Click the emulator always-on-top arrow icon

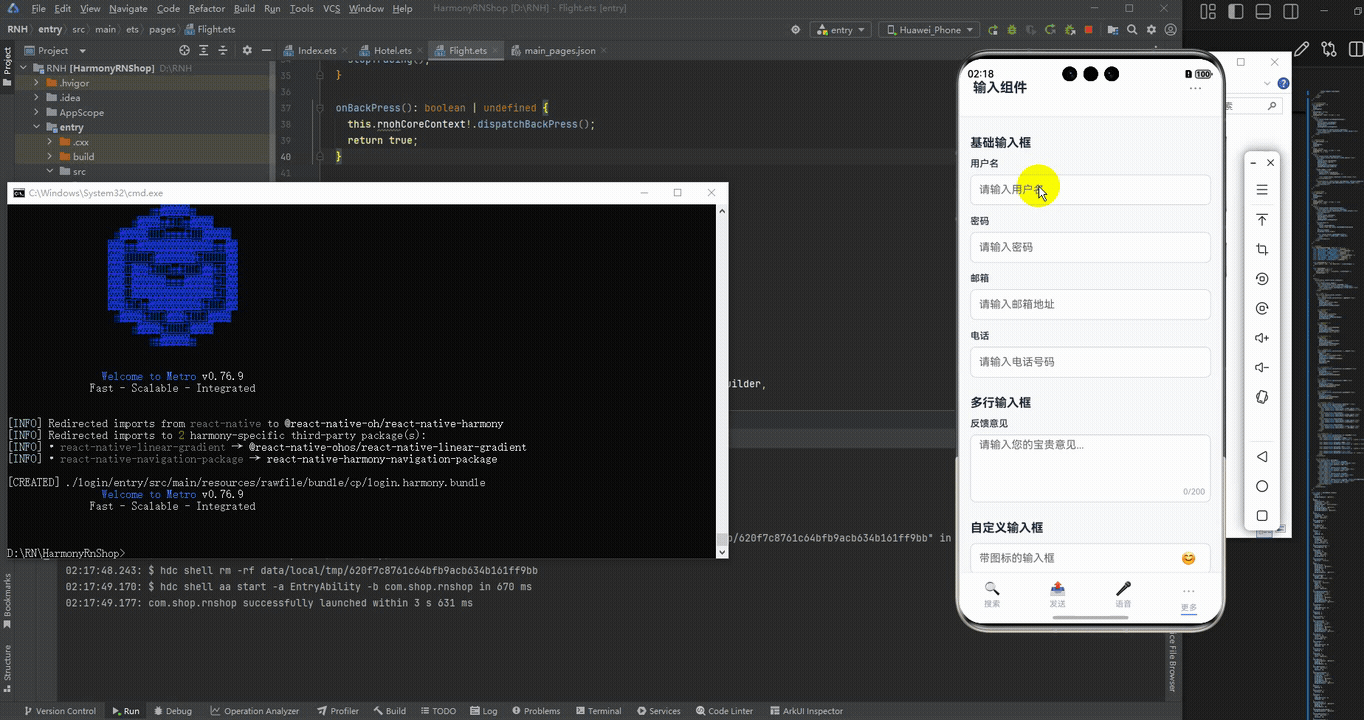[1262, 220]
